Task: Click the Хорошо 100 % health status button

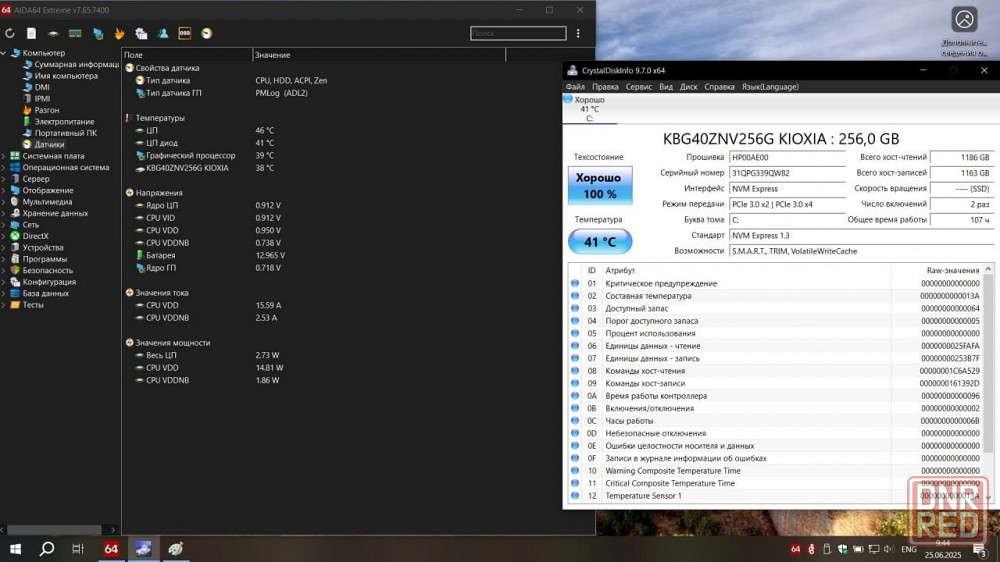Action: [x=600, y=184]
